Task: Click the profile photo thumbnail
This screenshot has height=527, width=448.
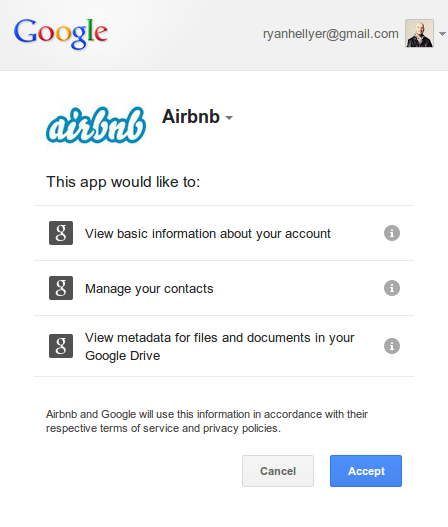Action: point(419,33)
